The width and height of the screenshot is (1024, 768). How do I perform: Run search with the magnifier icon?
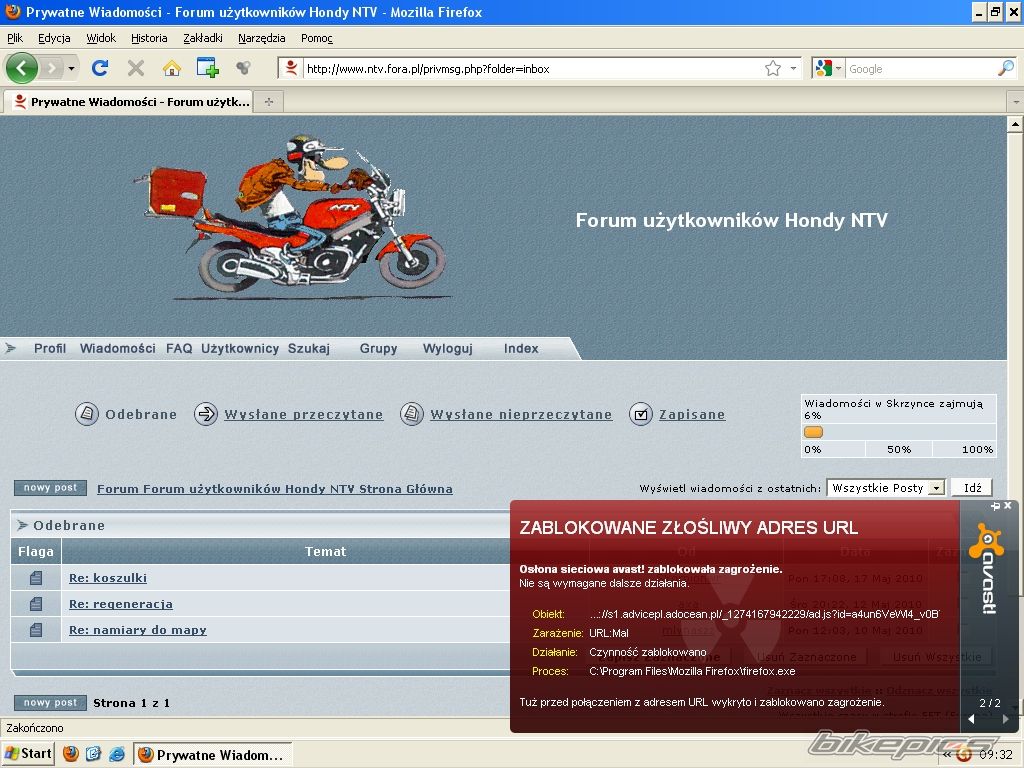[x=1006, y=67]
